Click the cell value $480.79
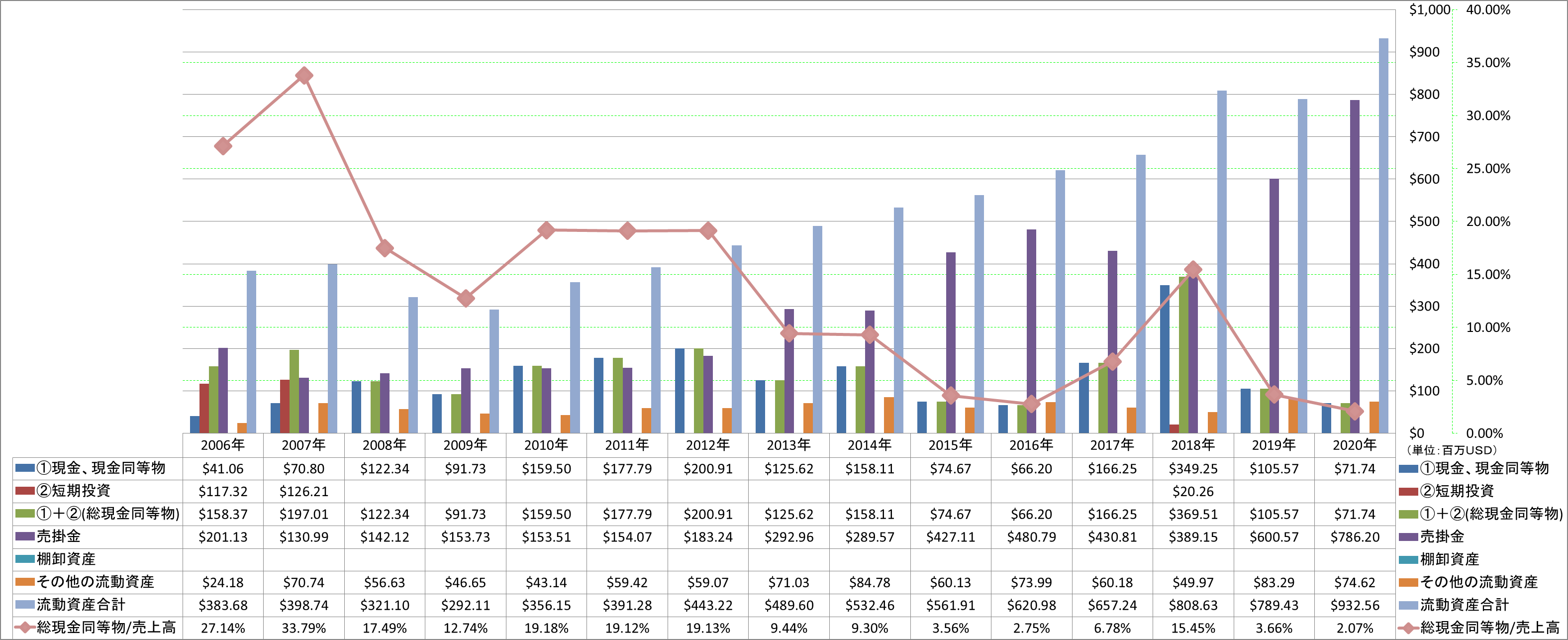The width and height of the screenshot is (1568, 640). click(x=1031, y=537)
